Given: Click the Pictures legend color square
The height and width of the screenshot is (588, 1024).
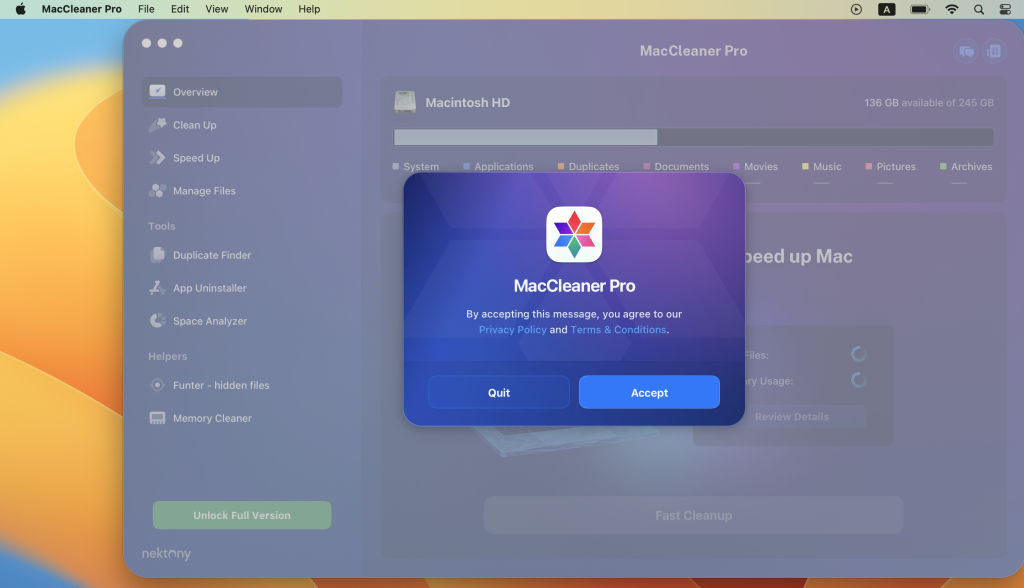Looking at the screenshot, I should [x=869, y=167].
